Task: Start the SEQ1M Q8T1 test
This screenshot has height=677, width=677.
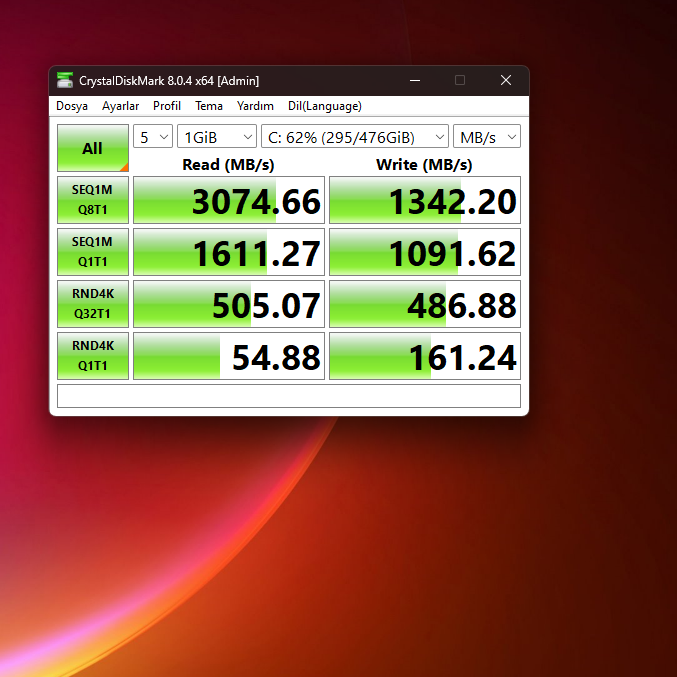Action: pos(93,200)
